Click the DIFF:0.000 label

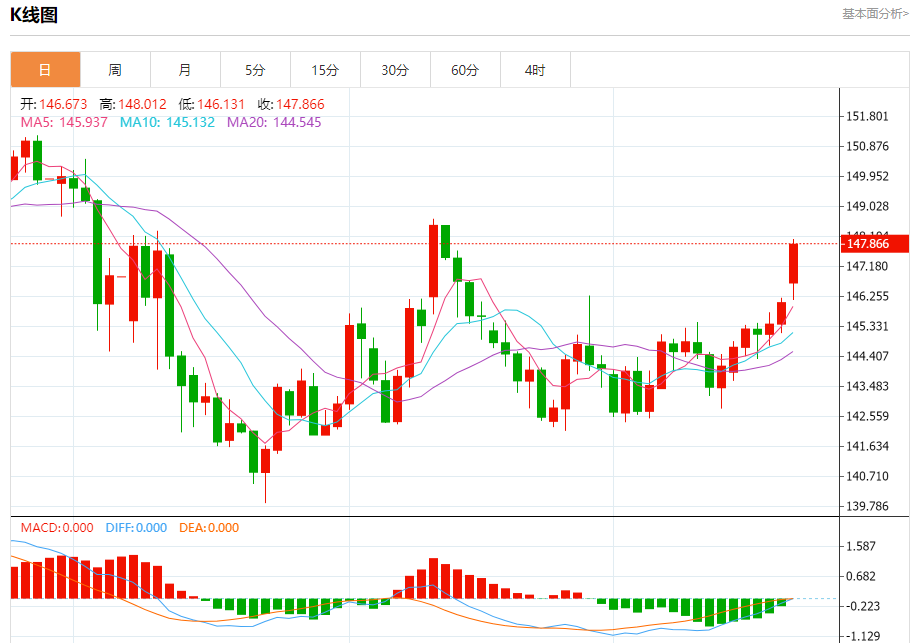point(136,528)
